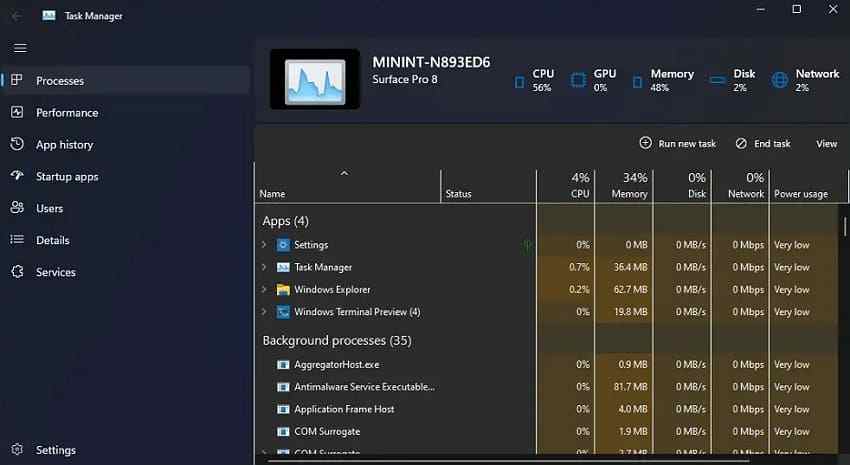The image size is (850, 465).
Task: Click the 81.7 MB memory value
Action: [x=632, y=387]
